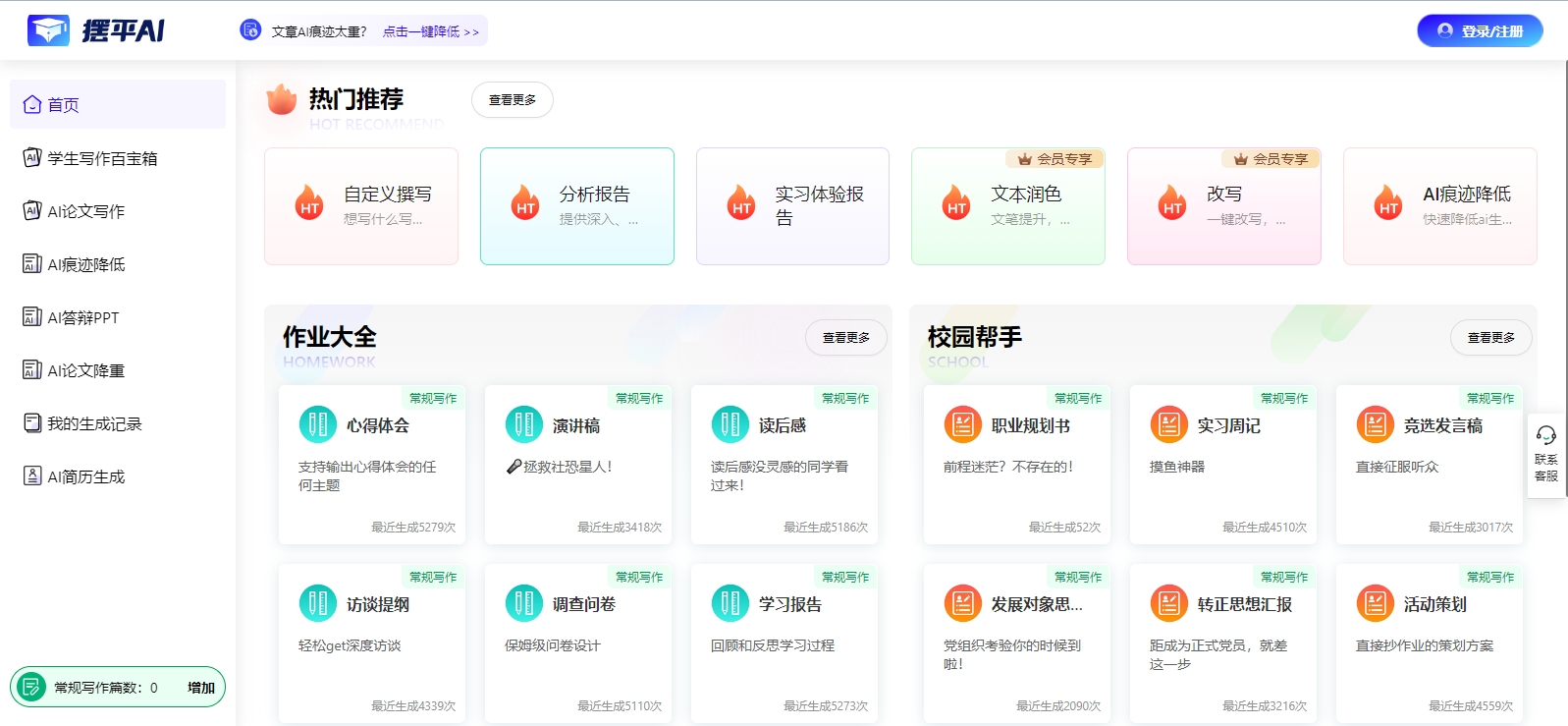This screenshot has height=726, width=1568.
Task: Click the 前程迷茫？不存在的! text
Action: (x=1008, y=467)
